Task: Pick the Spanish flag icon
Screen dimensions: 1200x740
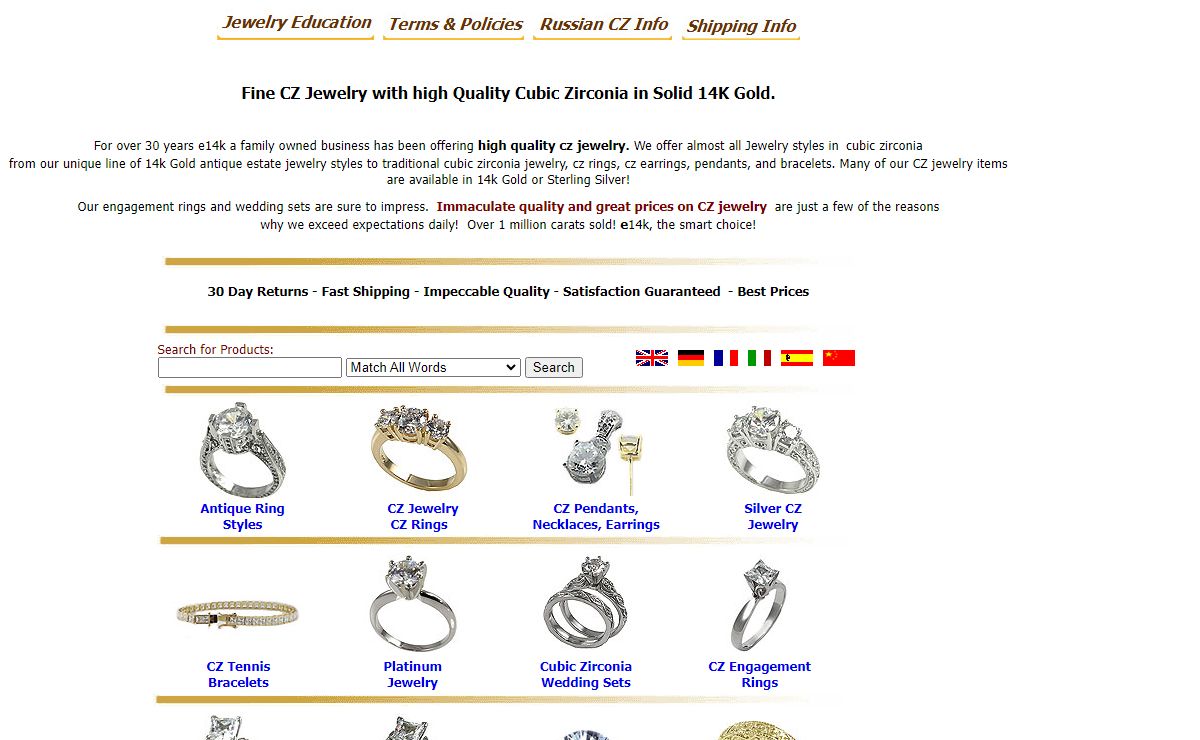Action: [797, 358]
